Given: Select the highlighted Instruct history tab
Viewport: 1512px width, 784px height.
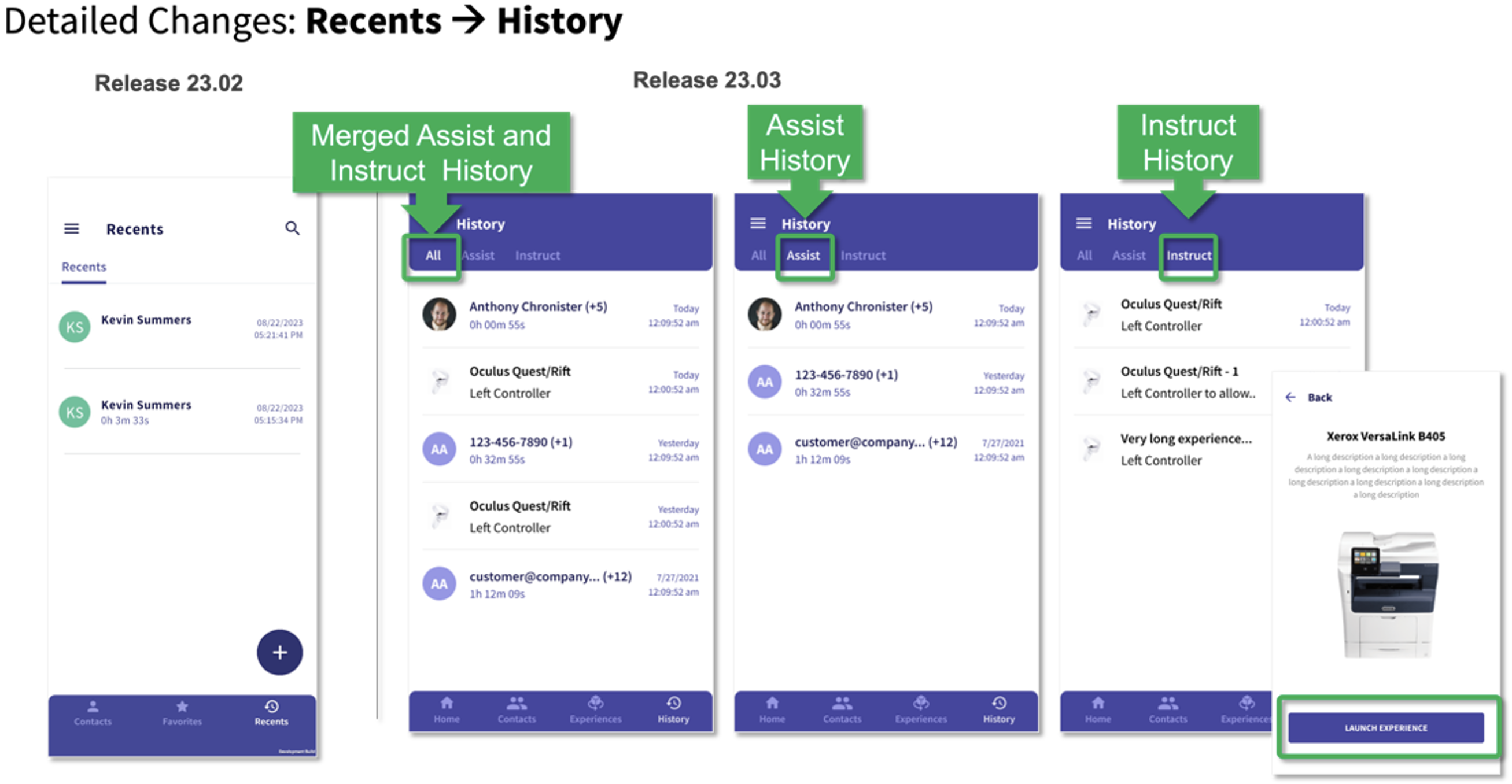Looking at the screenshot, I should [x=1188, y=256].
